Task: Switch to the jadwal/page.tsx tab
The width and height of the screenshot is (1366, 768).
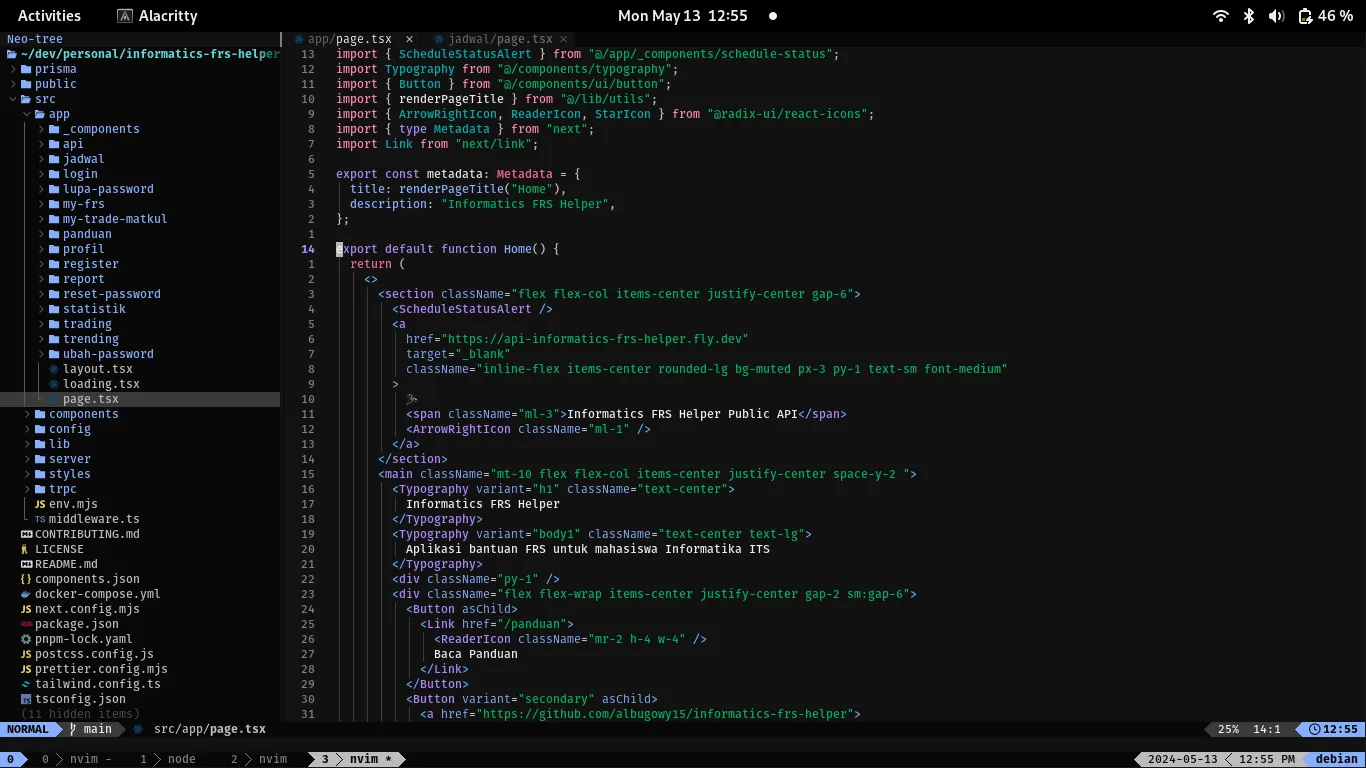Action: [497, 39]
